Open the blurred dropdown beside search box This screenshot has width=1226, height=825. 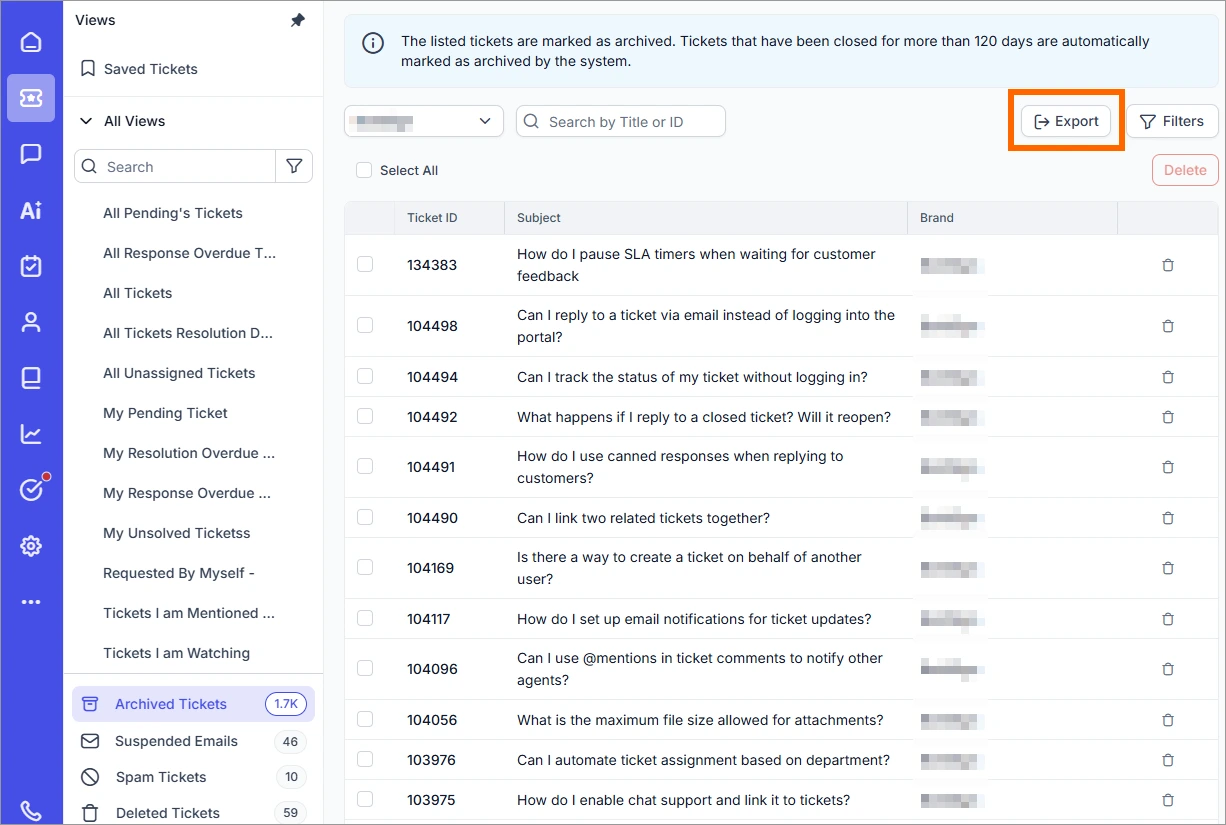coord(424,121)
